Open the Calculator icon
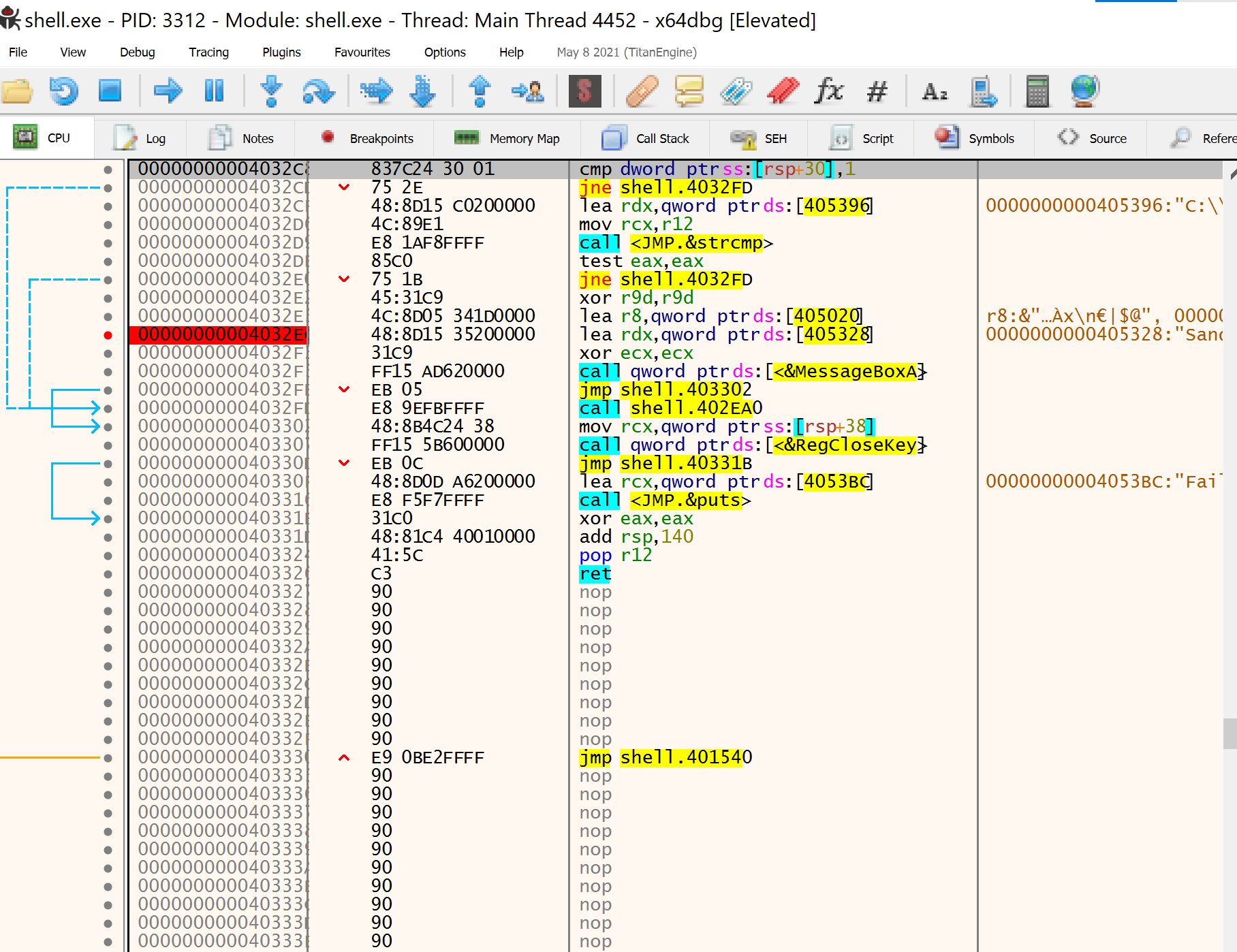Screen dimensions: 1237x952 pyautogui.click(x=1037, y=91)
